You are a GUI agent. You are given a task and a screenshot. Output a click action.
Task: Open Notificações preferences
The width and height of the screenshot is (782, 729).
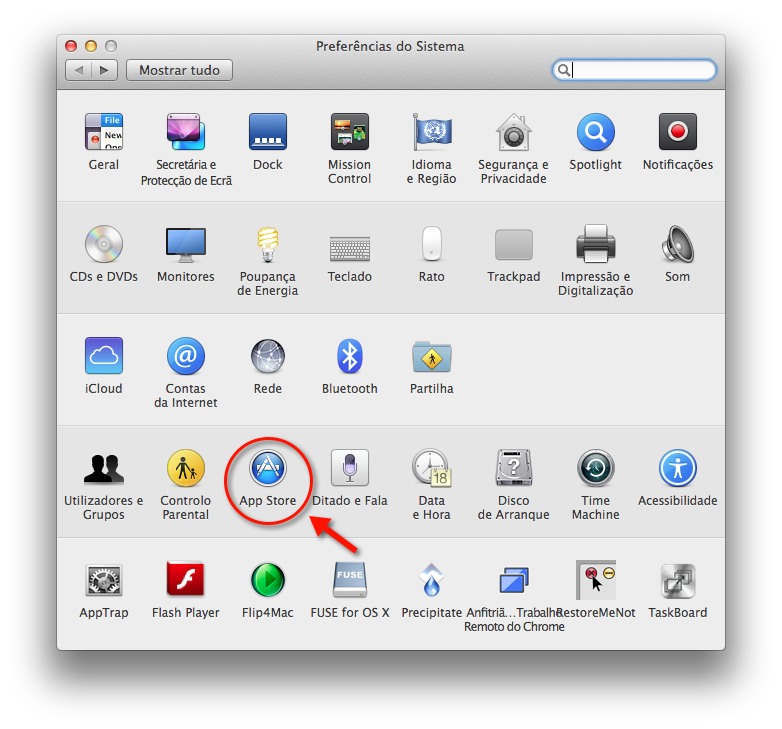click(x=678, y=132)
